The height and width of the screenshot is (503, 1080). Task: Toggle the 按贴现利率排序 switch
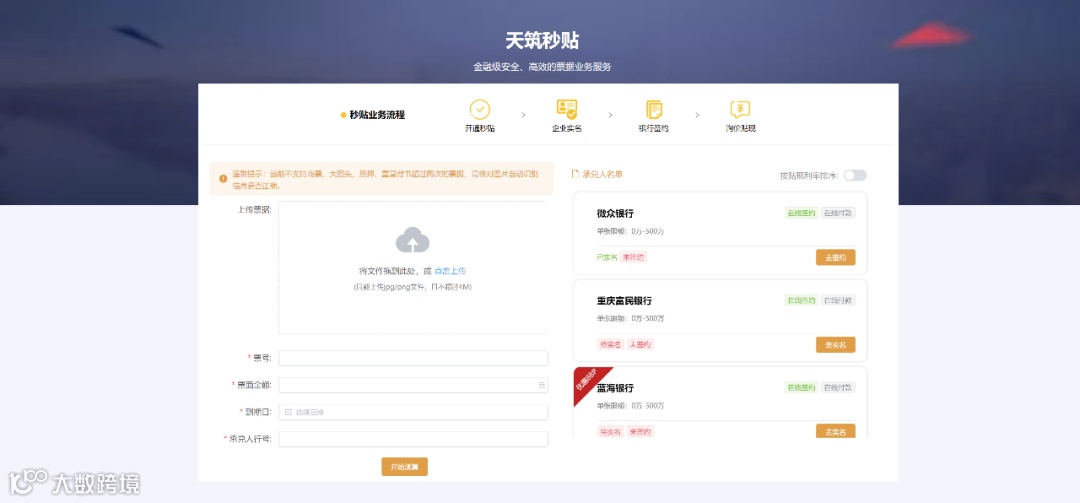(855, 175)
